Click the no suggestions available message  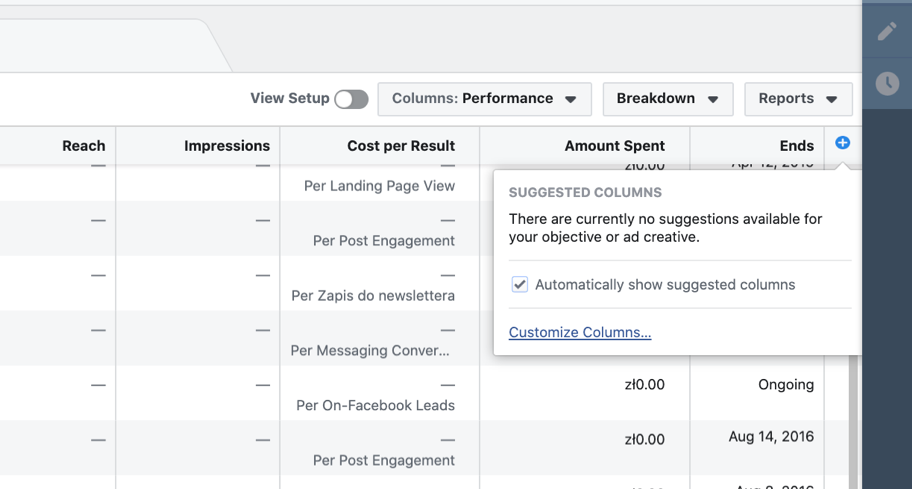(665, 228)
